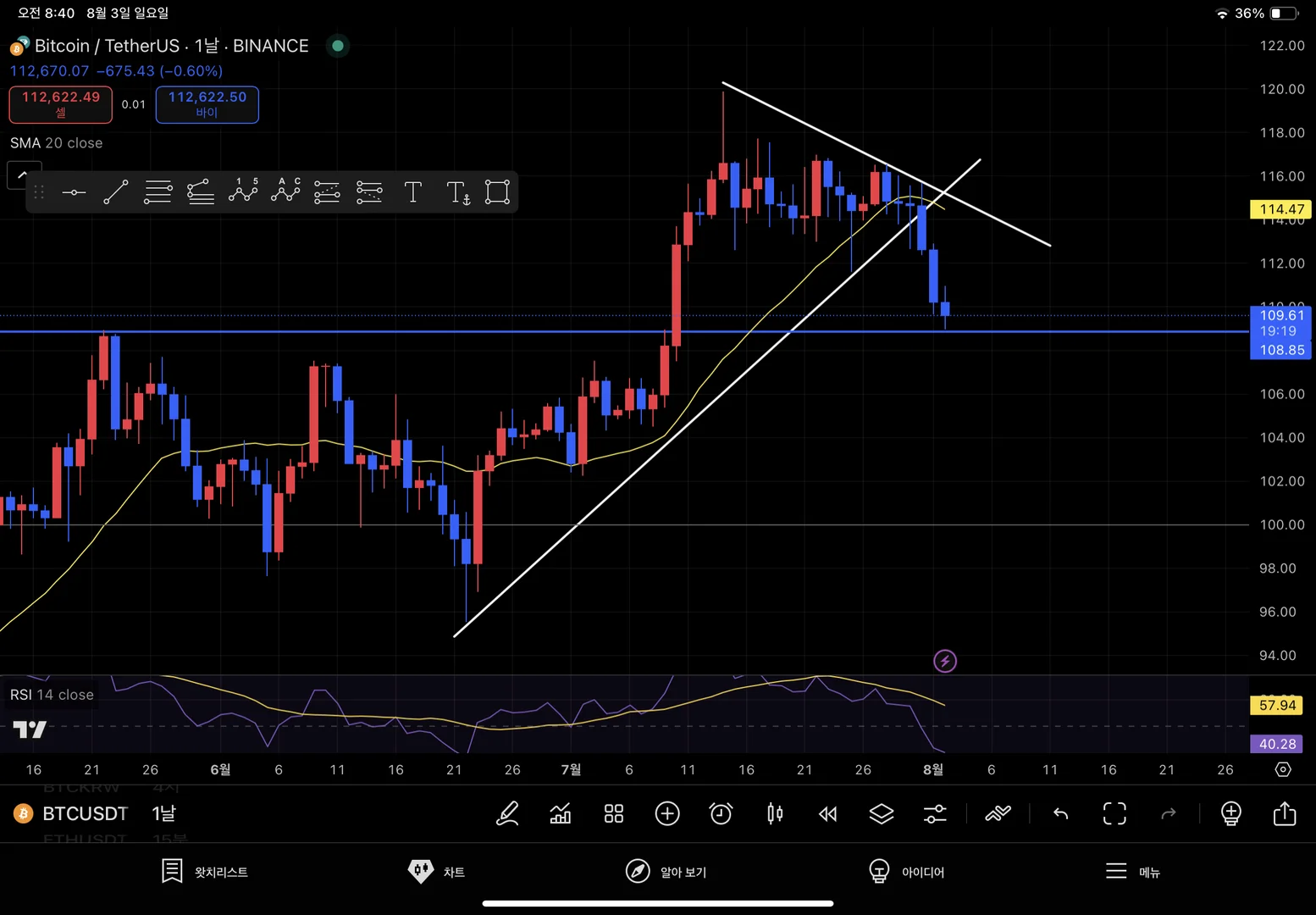
Task: Tap the 7월 date axis label
Action: 571,769
